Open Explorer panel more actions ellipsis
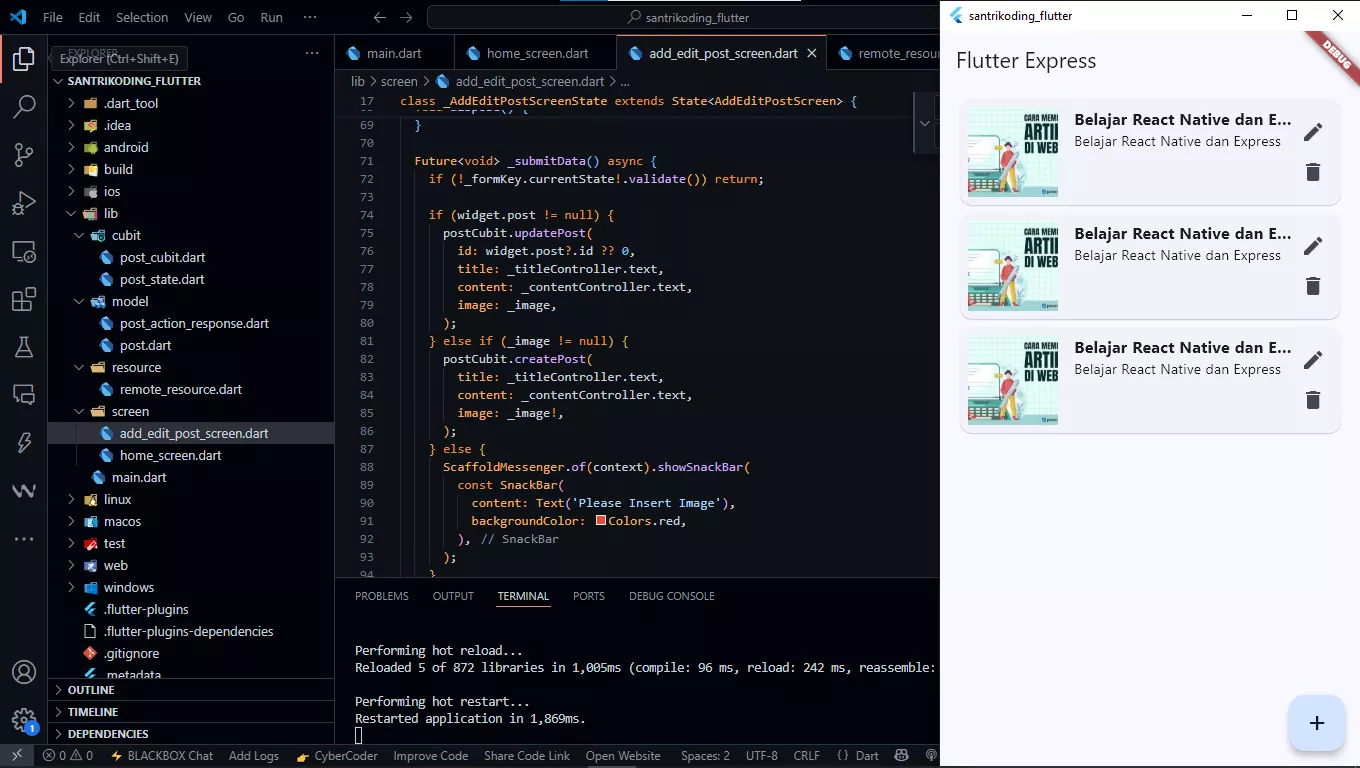 [x=312, y=53]
